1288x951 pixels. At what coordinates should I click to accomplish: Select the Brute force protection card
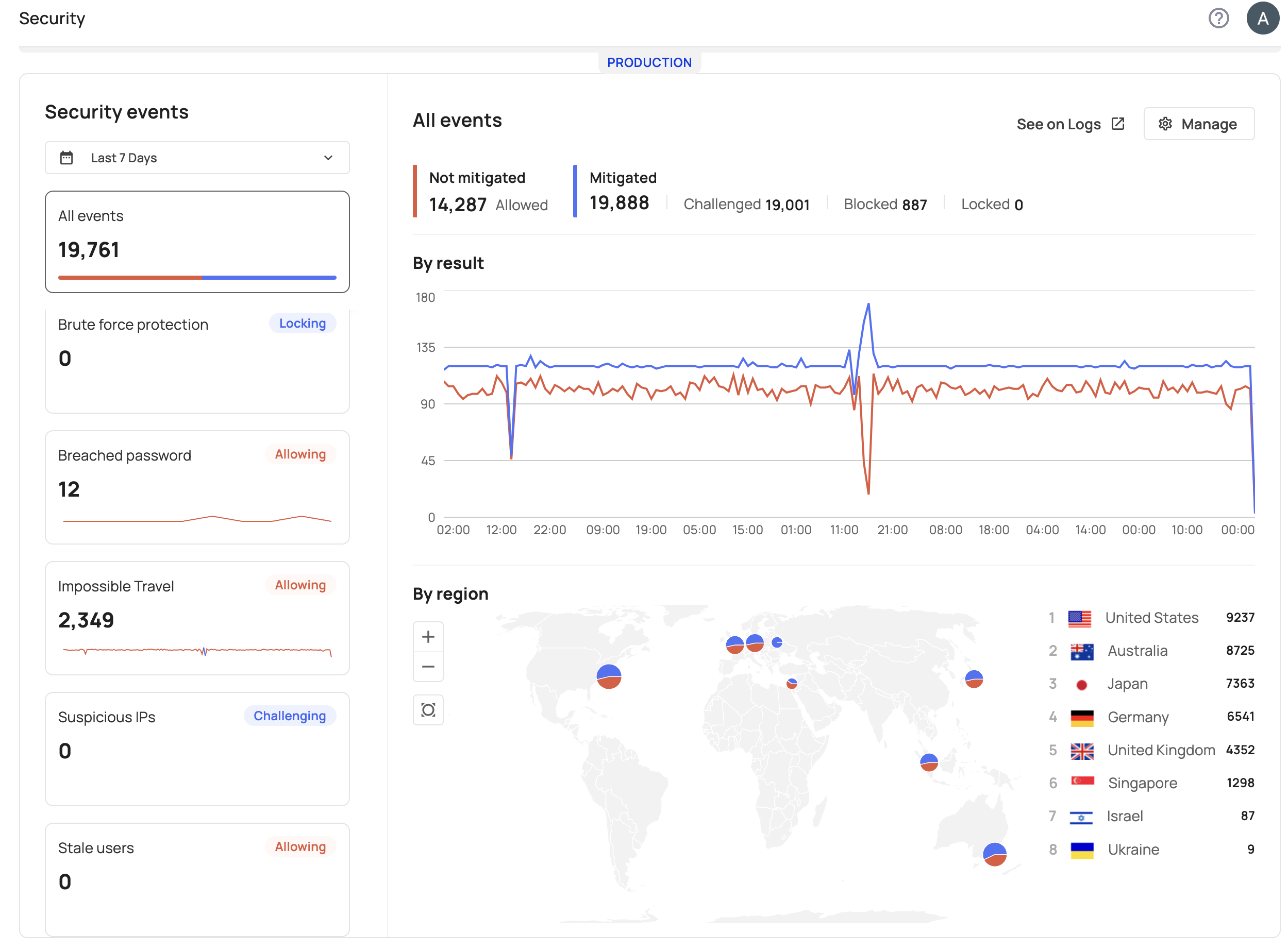click(197, 361)
